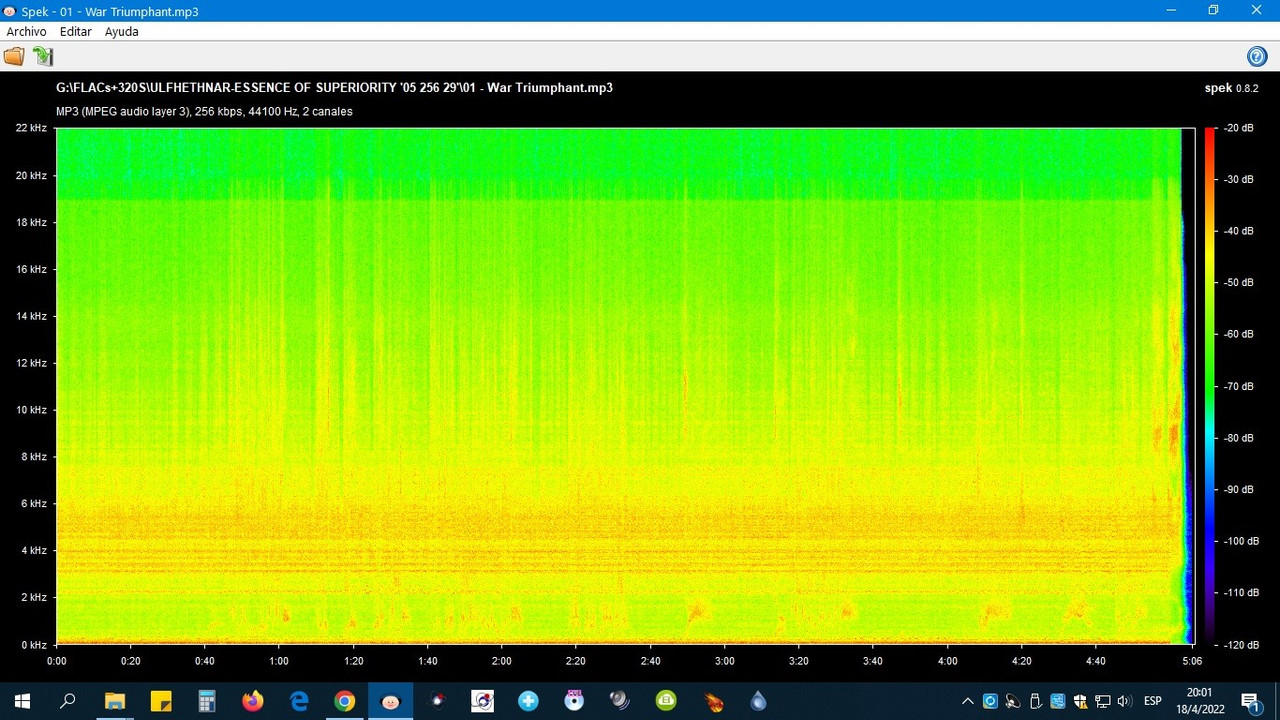Open the volume control tray icon
1280x720 pixels.
1124,701
